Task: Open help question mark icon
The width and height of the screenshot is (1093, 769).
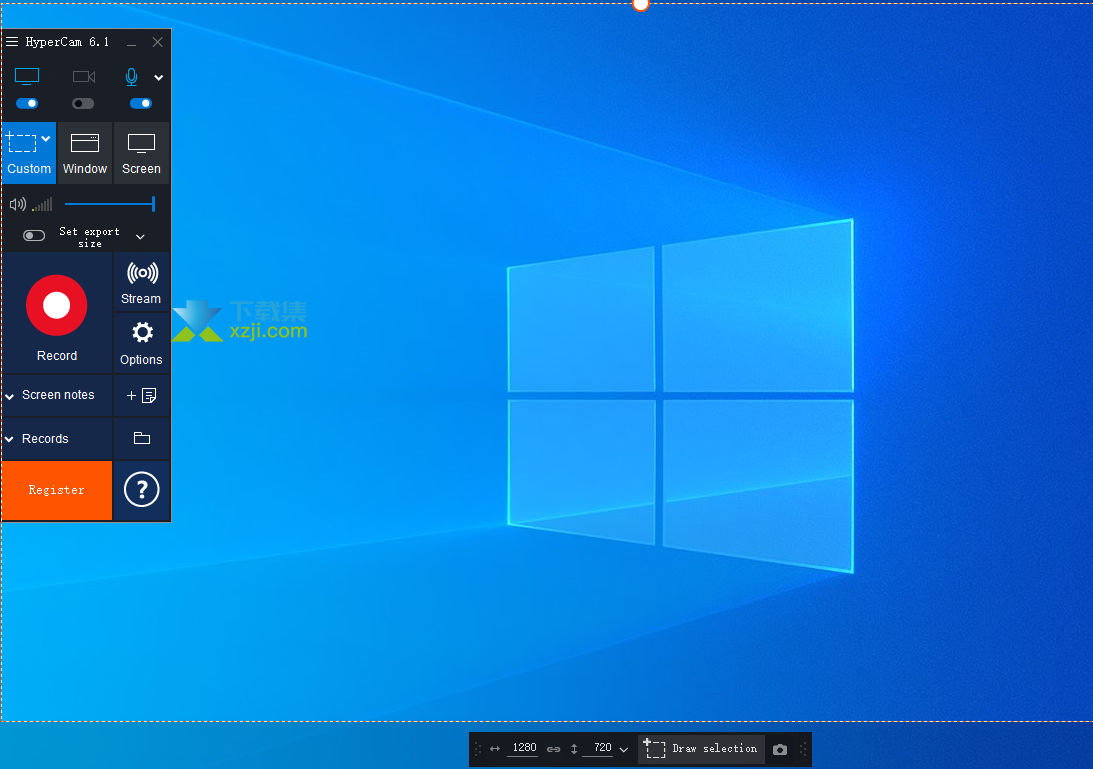Action: pos(142,489)
